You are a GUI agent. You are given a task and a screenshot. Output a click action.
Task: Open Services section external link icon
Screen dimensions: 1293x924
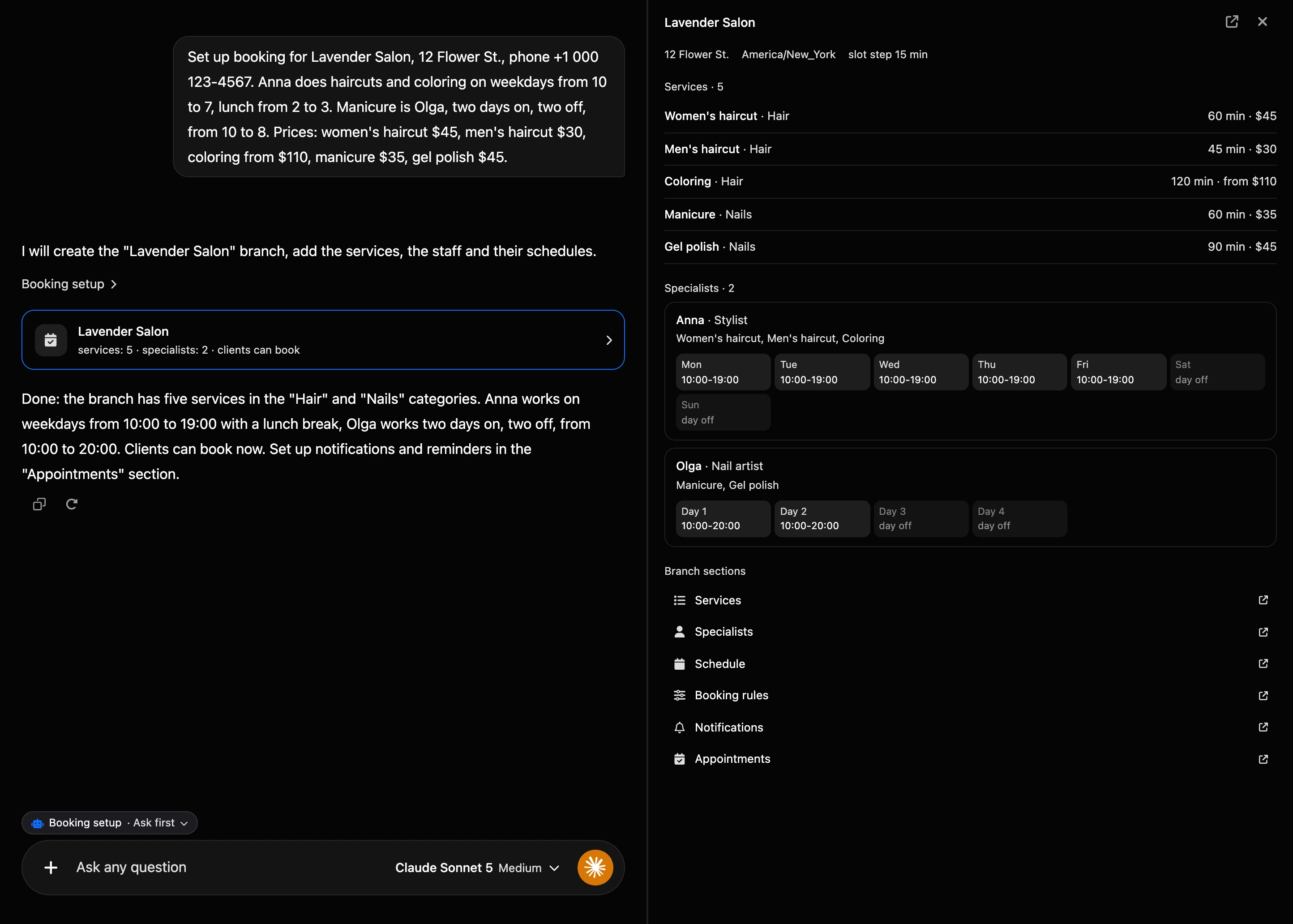pos(1263,600)
